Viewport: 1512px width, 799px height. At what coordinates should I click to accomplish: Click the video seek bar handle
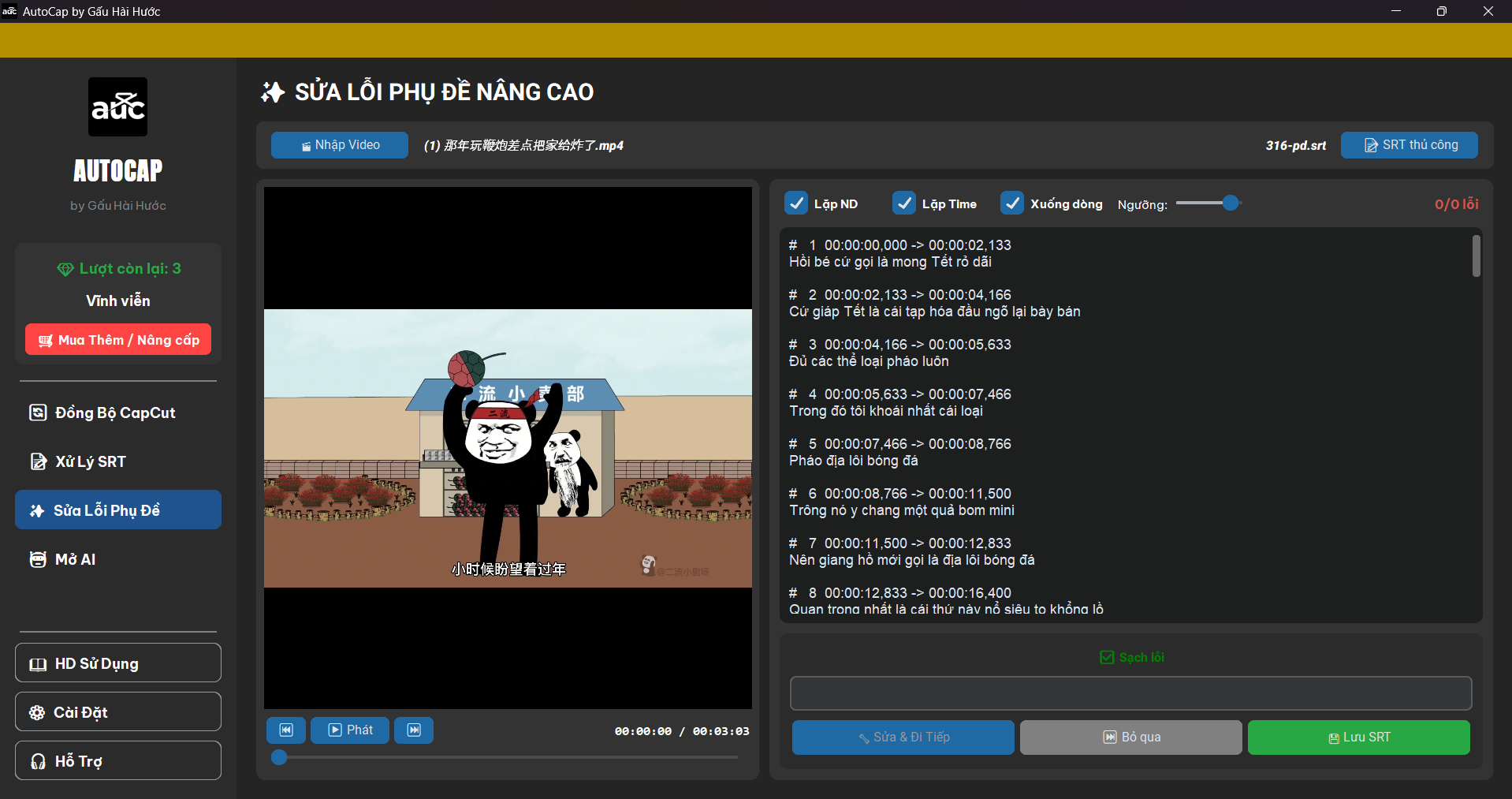279,757
